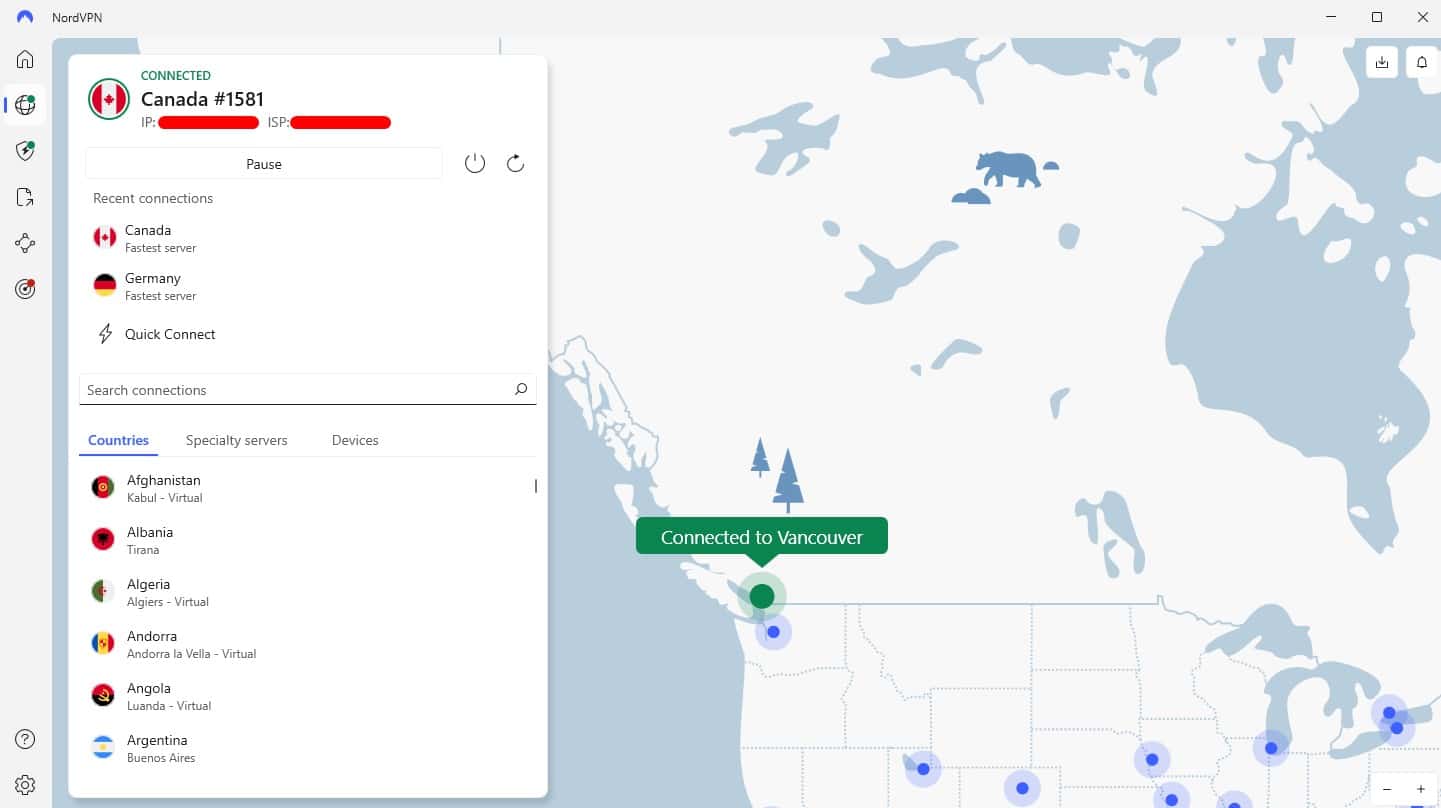Zoom in the map with plus button
This screenshot has height=808, width=1441.
pyautogui.click(x=1420, y=789)
